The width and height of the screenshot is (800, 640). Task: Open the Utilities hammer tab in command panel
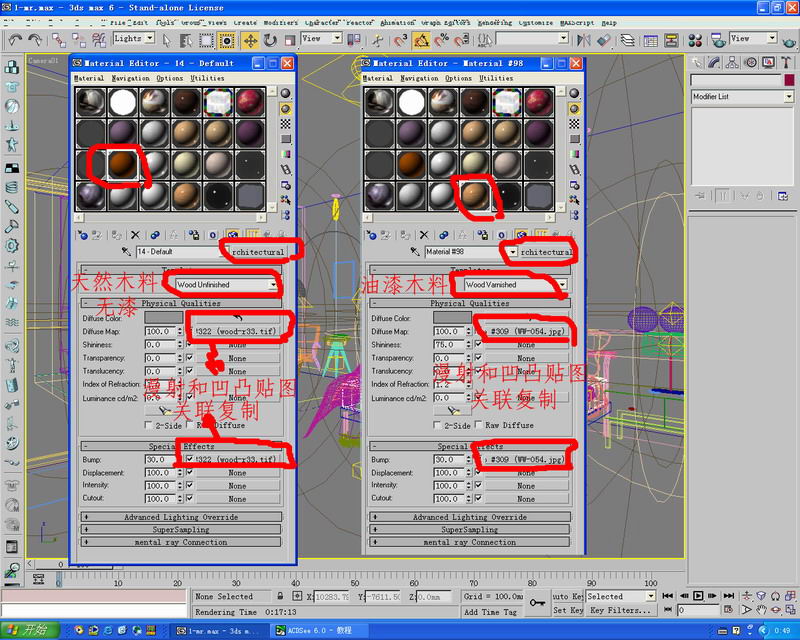pos(786,63)
